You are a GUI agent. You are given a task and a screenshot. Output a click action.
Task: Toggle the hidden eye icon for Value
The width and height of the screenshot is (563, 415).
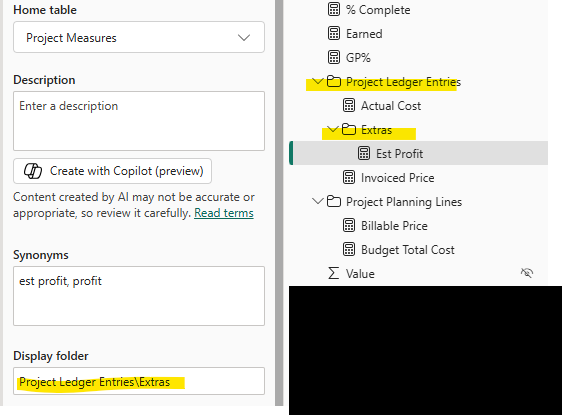pyautogui.click(x=527, y=273)
